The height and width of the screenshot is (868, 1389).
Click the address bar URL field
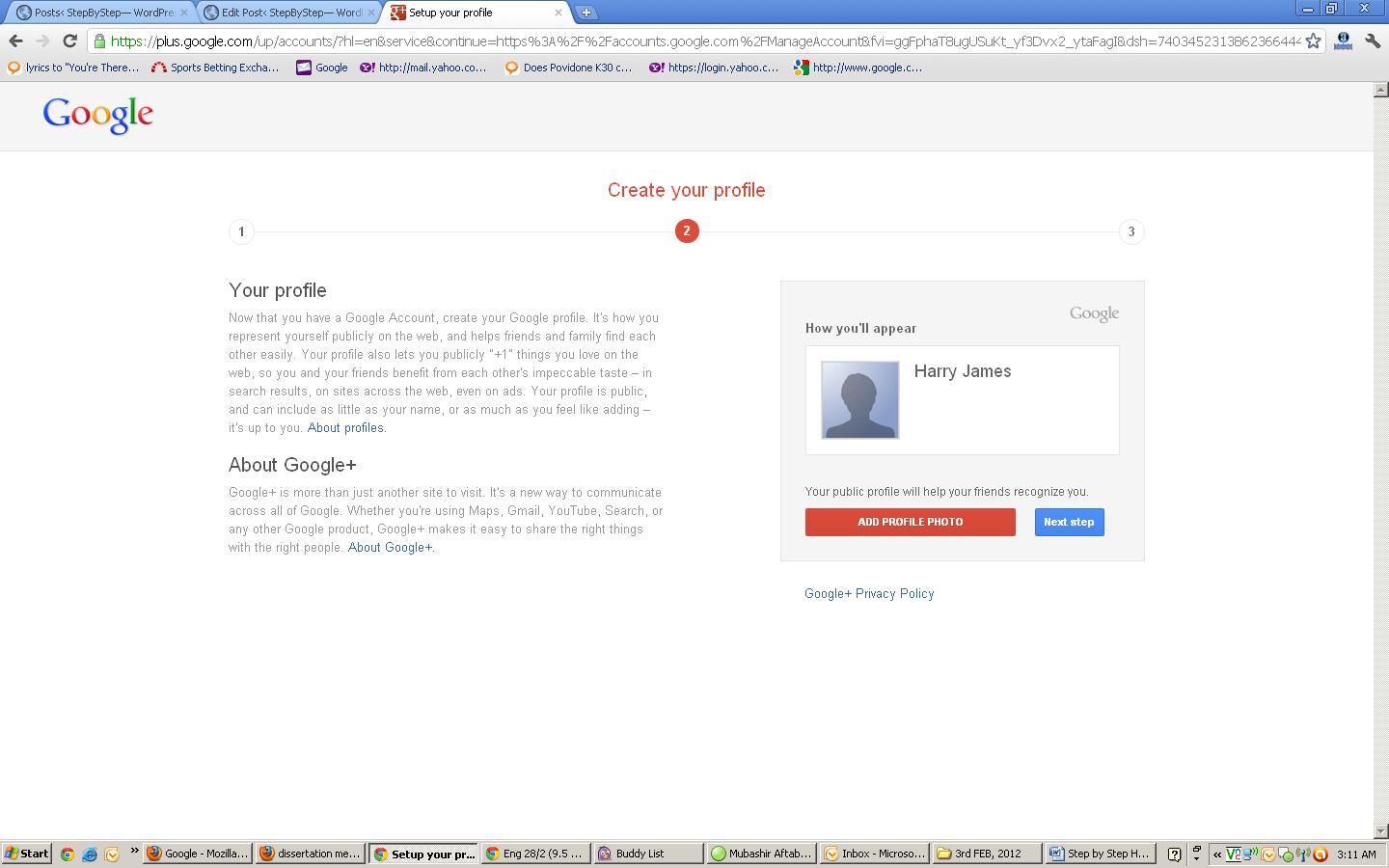(704, 41)
